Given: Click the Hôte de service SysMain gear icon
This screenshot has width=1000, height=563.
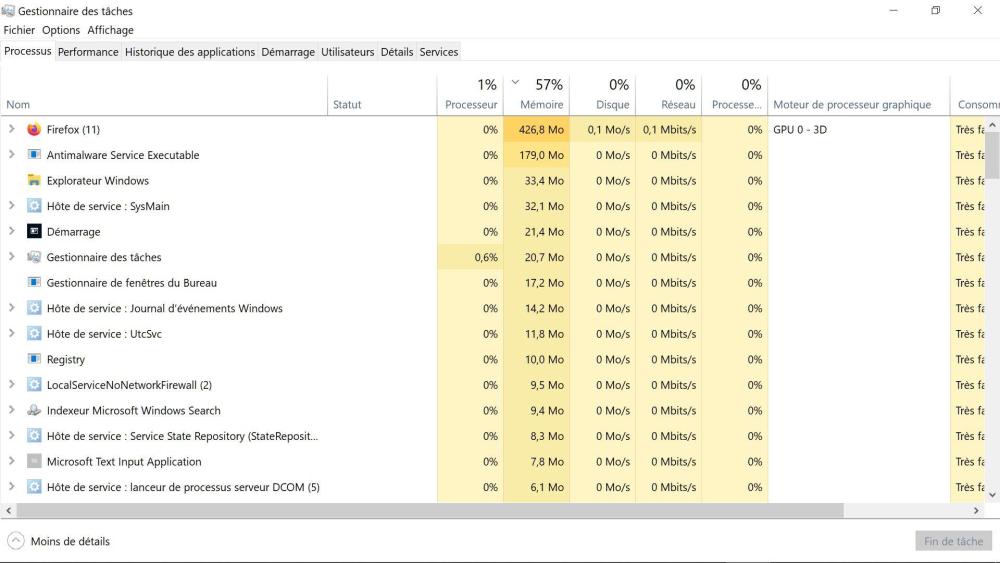Looking at the screenshot, I should coord(34,206).
